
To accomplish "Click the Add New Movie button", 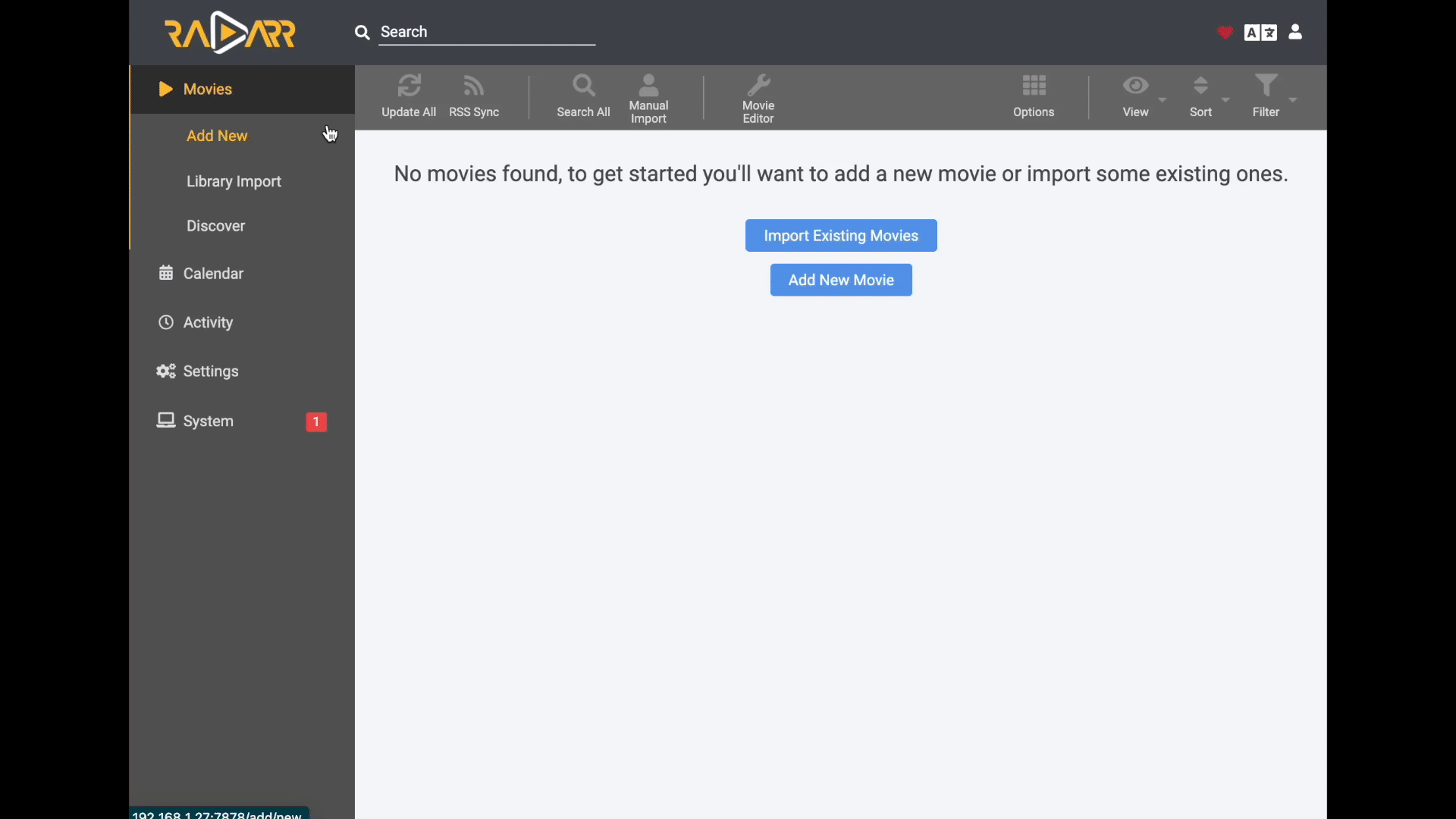I will coord(841,281).
